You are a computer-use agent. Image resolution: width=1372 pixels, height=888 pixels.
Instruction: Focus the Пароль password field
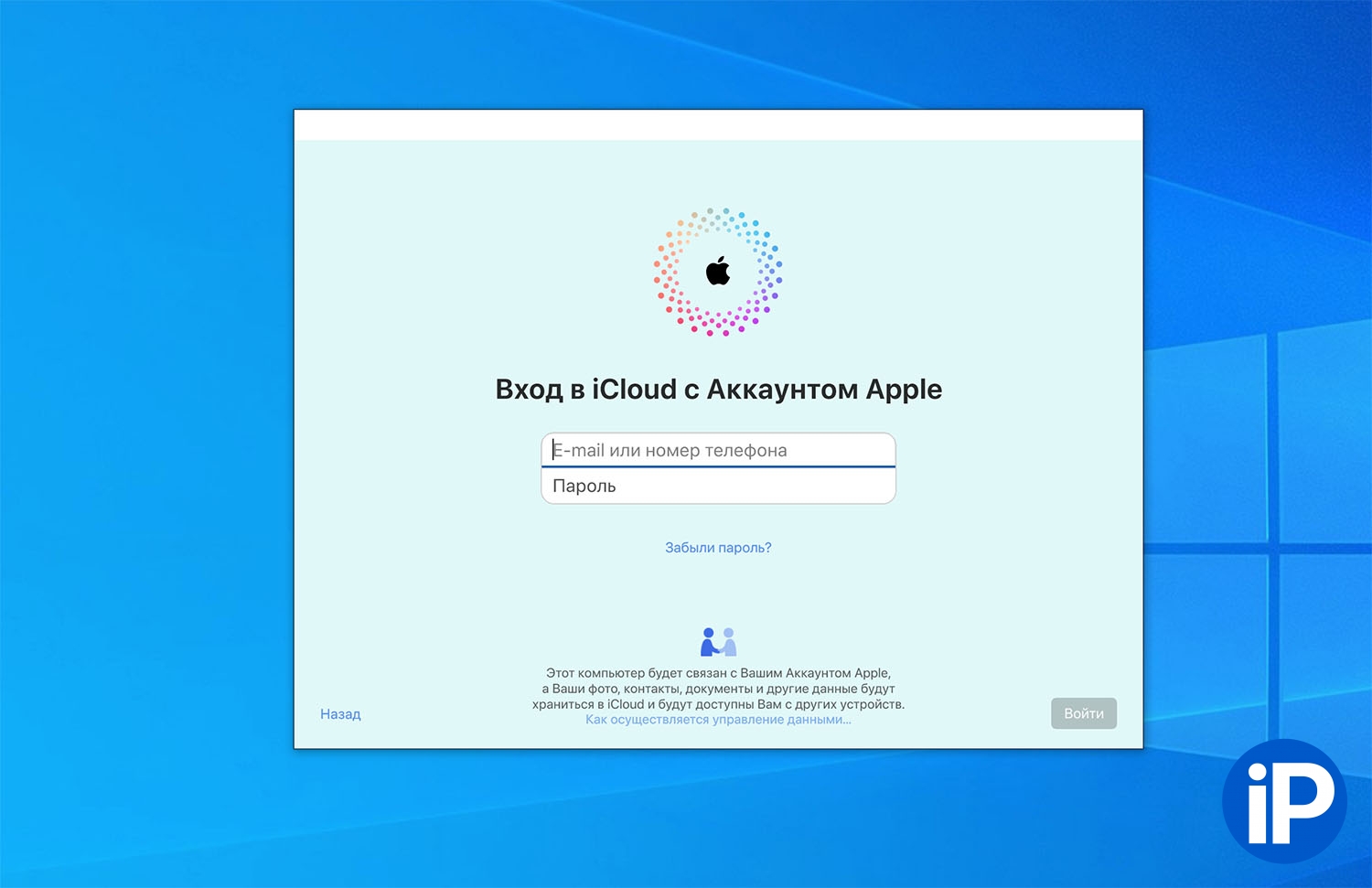(x=718, y=486)
